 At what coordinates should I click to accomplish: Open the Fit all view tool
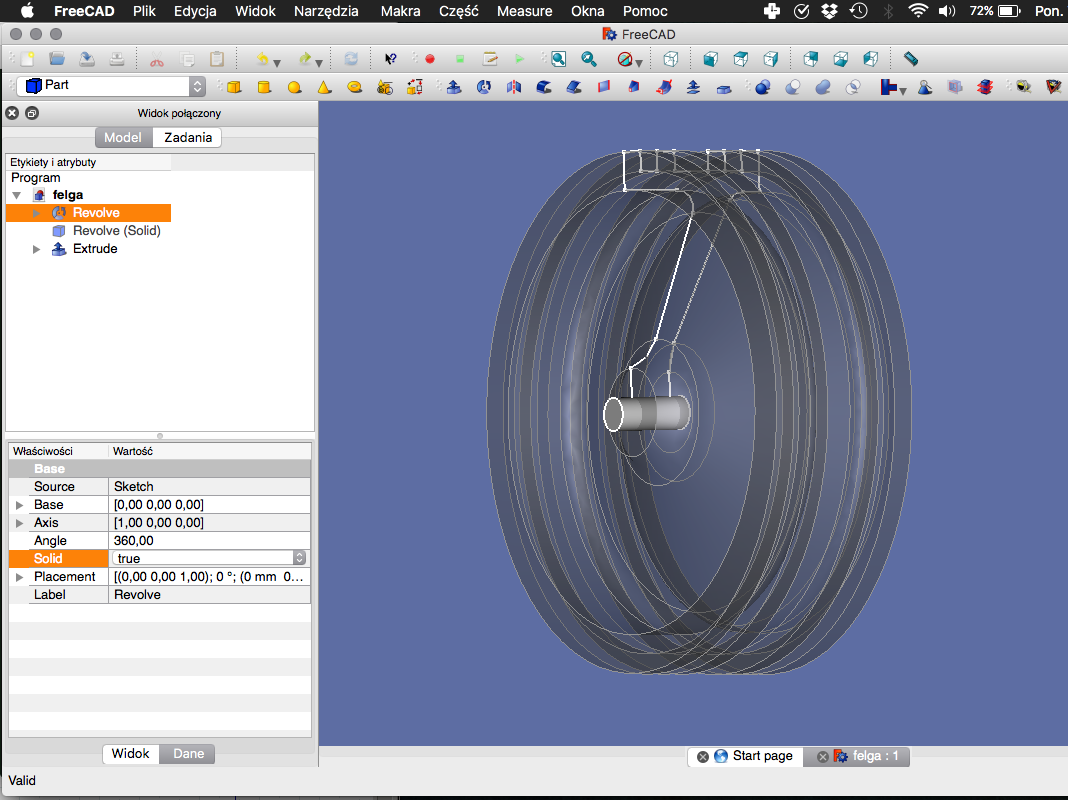[559, 59]
